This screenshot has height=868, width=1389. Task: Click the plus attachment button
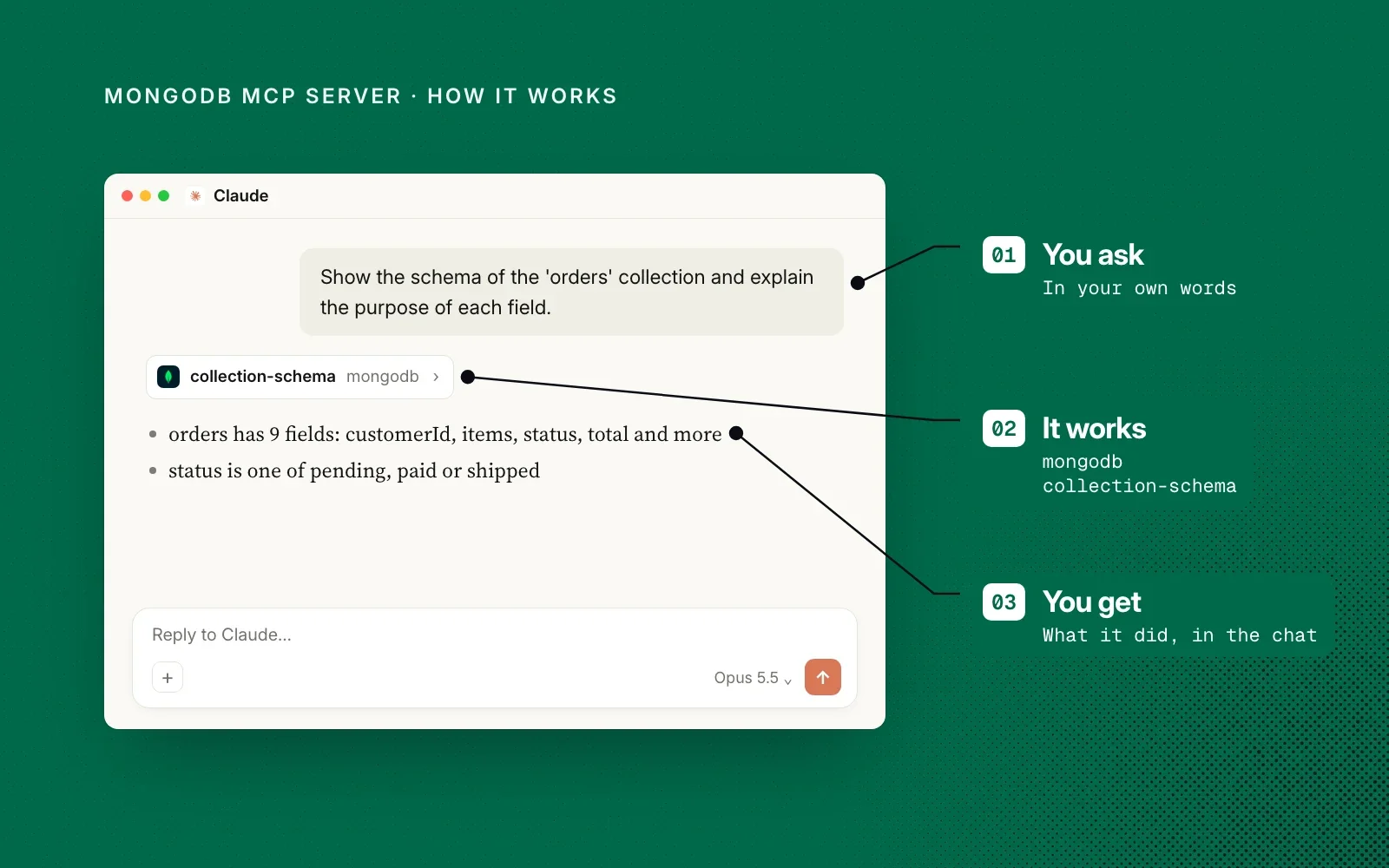pyautogui.click(x=168, y=677)
